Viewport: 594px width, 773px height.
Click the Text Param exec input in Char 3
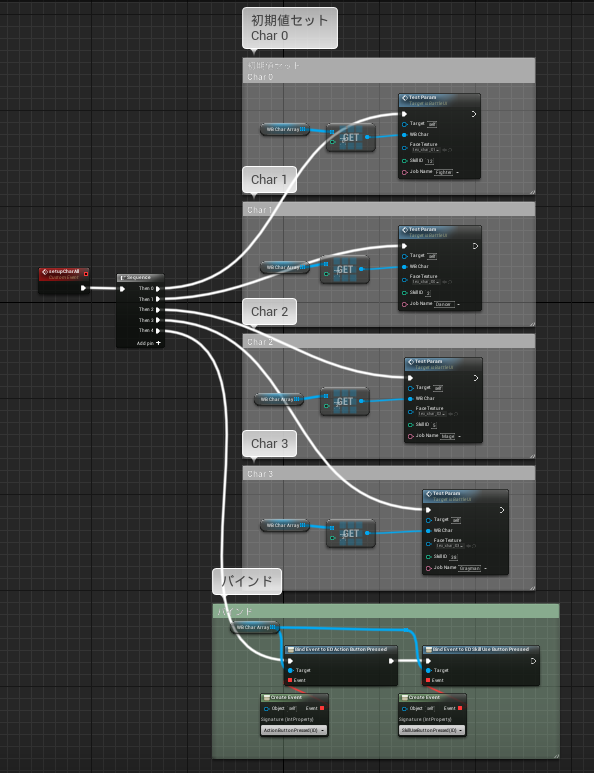pyautogui.click(x=428, y=510)
